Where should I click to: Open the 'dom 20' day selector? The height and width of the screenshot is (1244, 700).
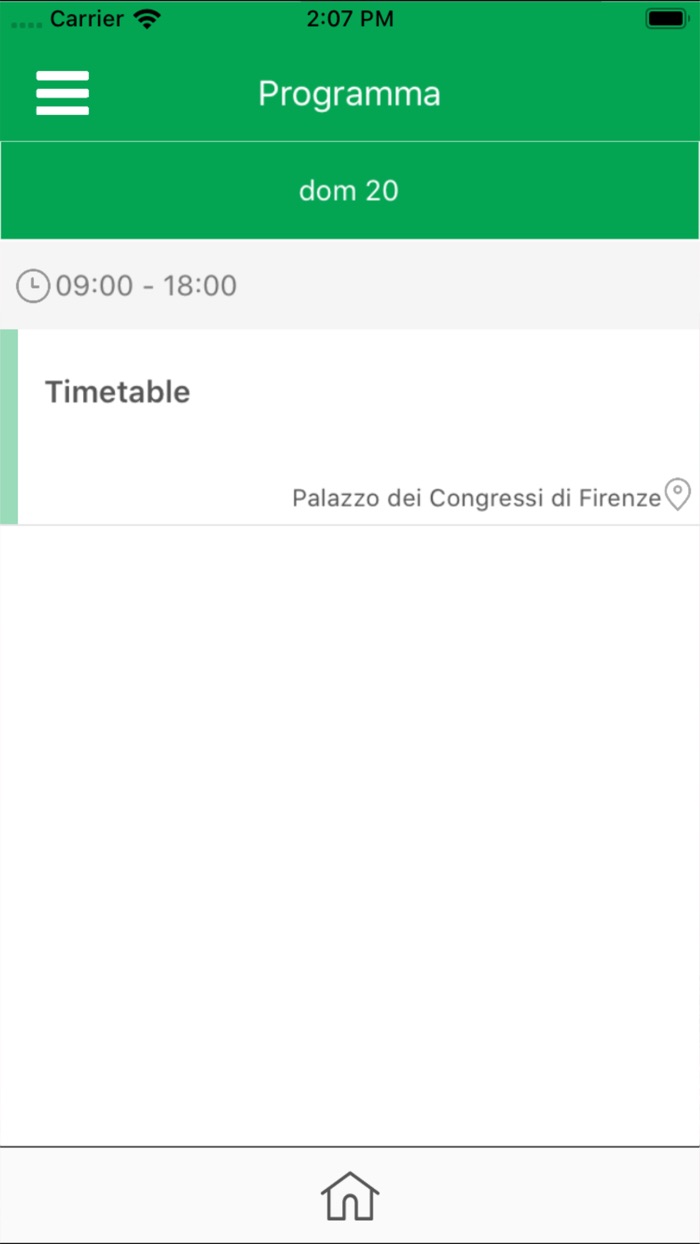point(349,190)
